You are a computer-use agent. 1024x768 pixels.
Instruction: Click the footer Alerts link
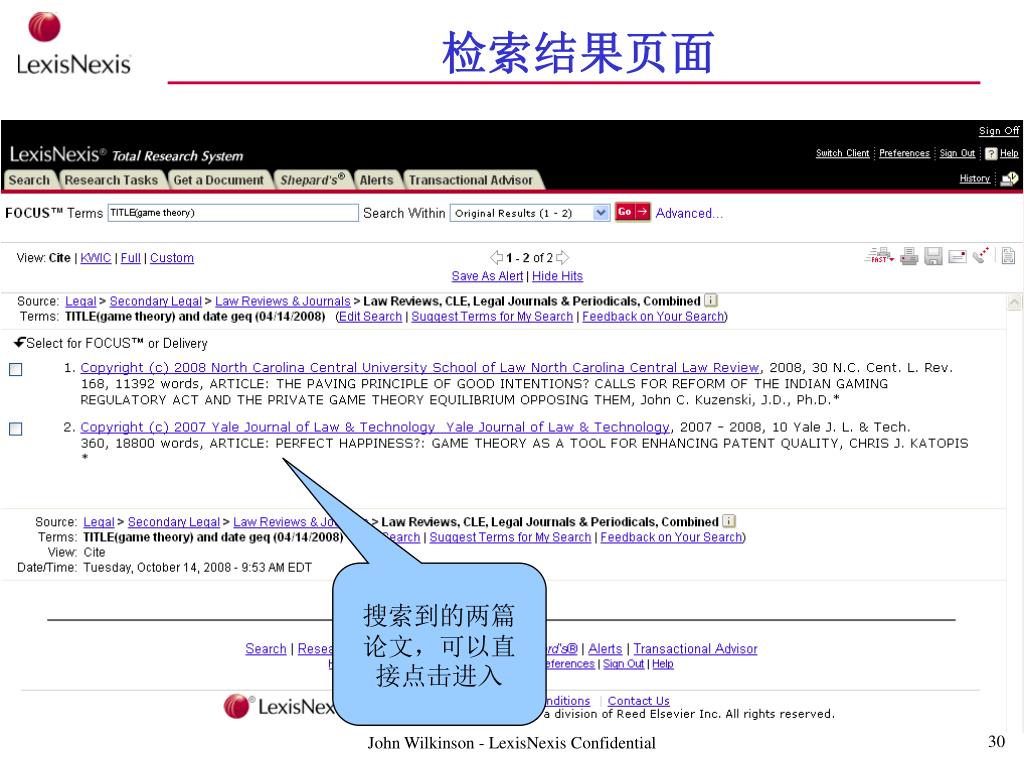coord(605,649)
